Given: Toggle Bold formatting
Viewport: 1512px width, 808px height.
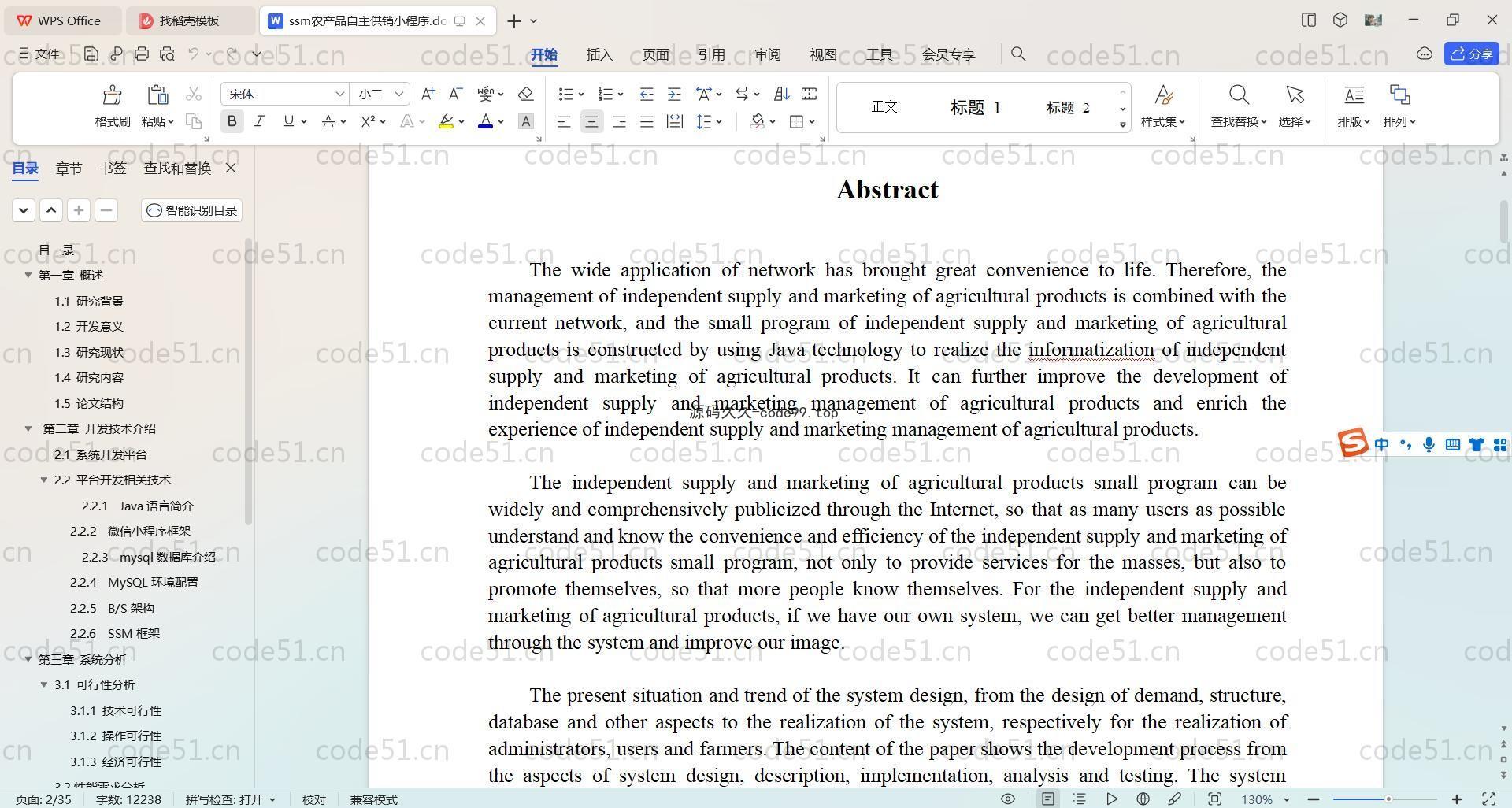Looking at the screenshot, I should [x=232, y=121].
